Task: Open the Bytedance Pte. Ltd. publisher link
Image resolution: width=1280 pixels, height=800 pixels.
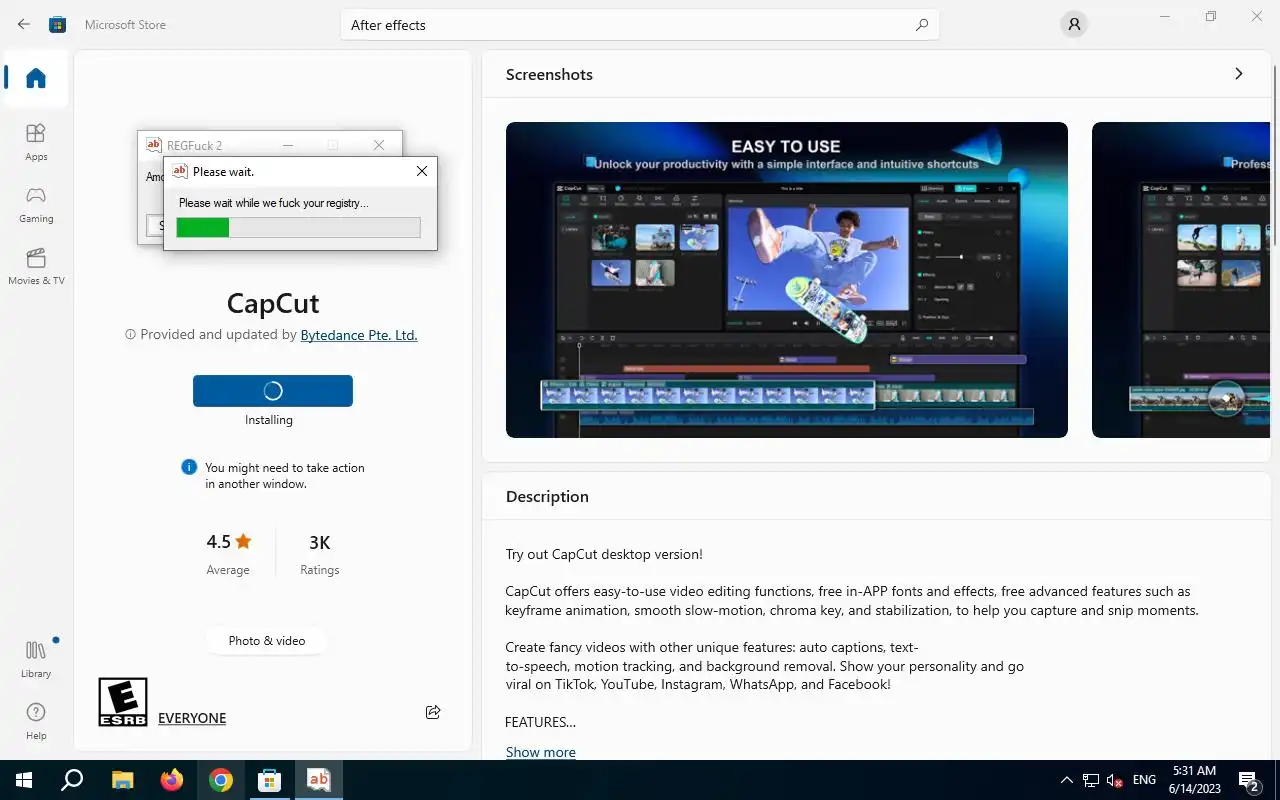Action: point(359,335)
